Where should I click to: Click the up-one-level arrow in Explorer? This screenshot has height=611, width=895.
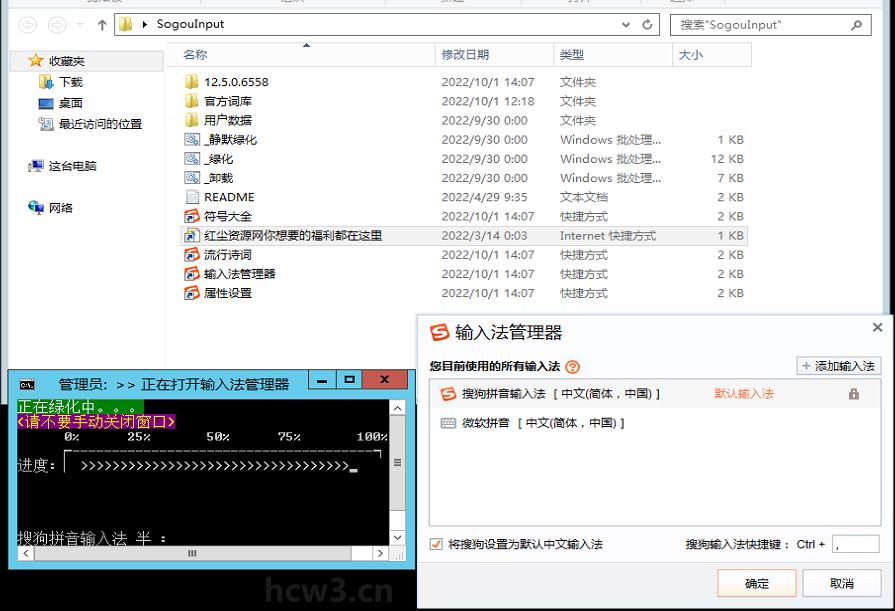coord(102,26)
